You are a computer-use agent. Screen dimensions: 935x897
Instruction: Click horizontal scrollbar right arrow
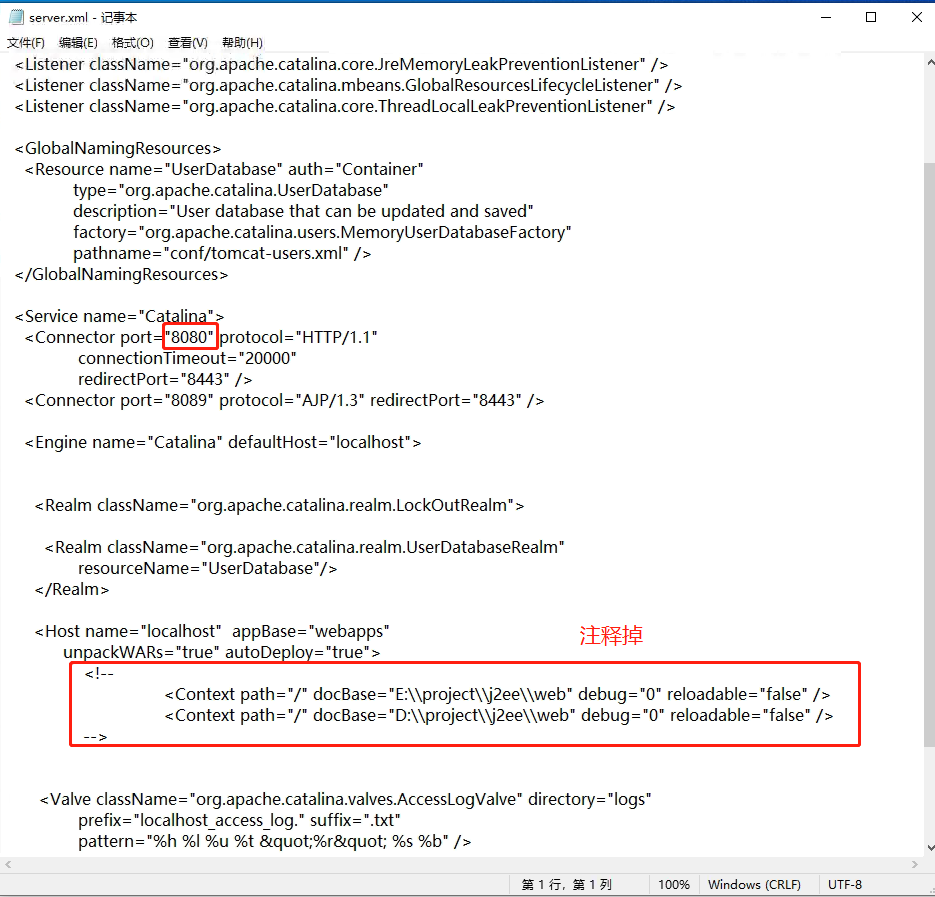(915, 864)
